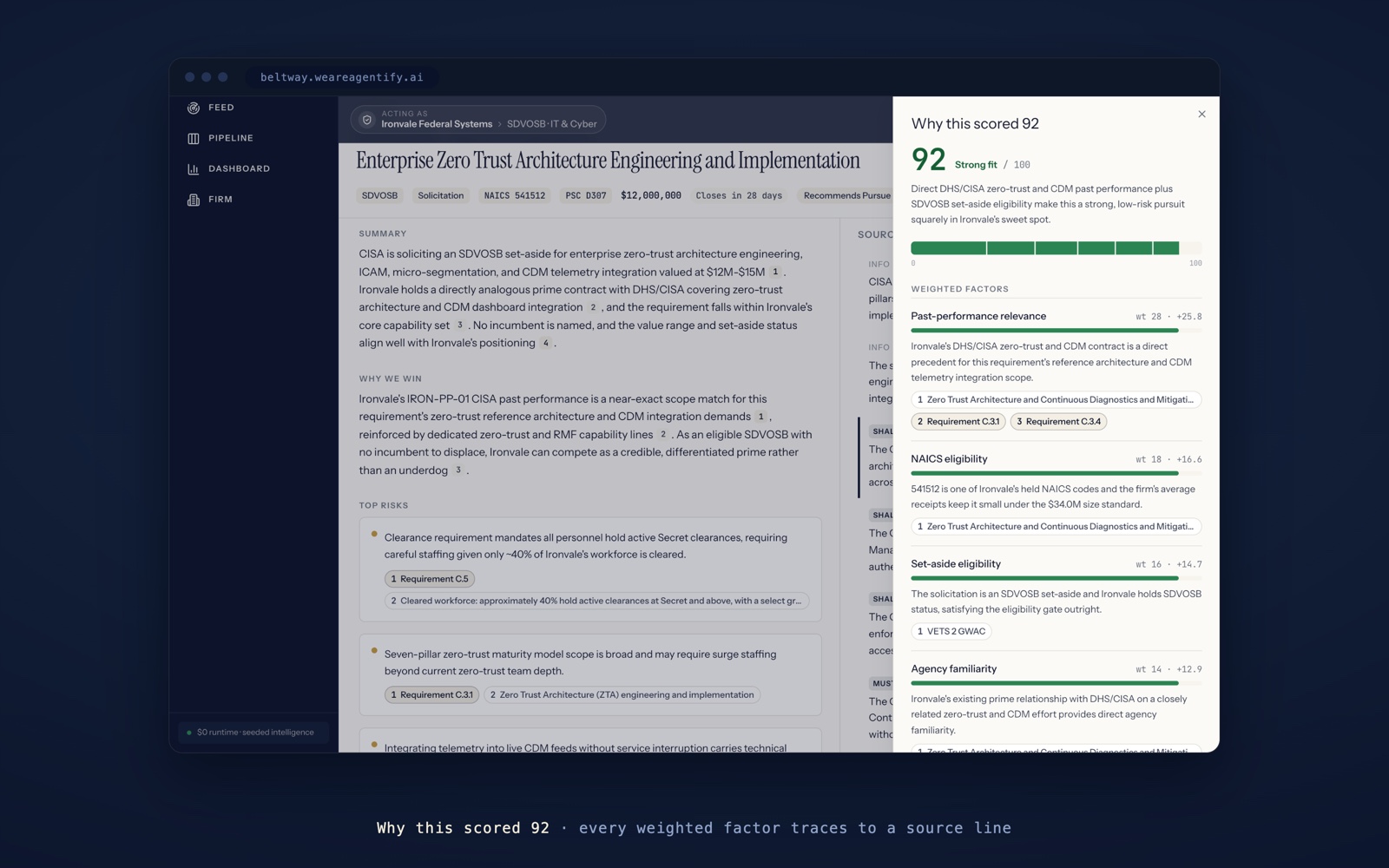Click the 'Closes in 28 days' text
This screenshot has width=1389, height=868.
[739, 195]
